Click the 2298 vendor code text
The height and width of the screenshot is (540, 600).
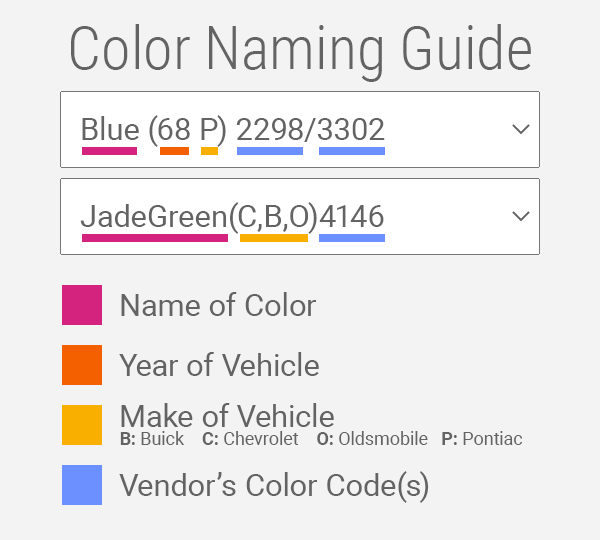click(x=270, y=129)
